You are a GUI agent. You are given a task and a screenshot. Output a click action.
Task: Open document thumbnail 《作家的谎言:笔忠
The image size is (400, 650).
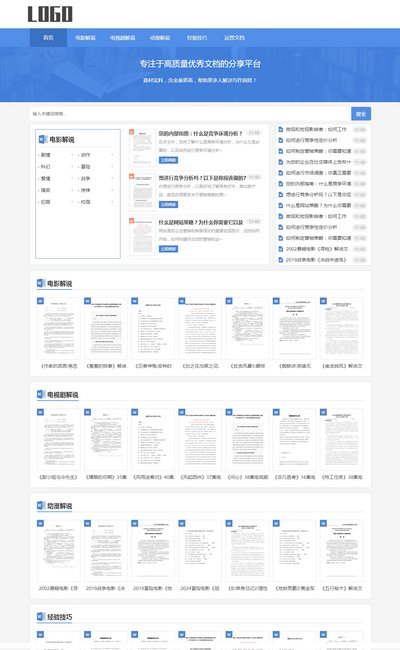pos(58,328)
